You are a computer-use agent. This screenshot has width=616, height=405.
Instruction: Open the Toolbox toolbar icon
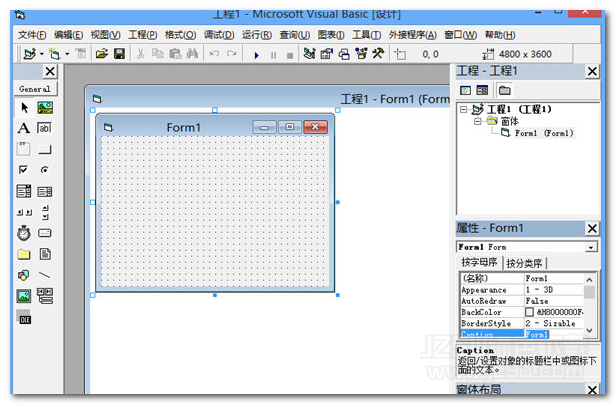tap(378, 53)
